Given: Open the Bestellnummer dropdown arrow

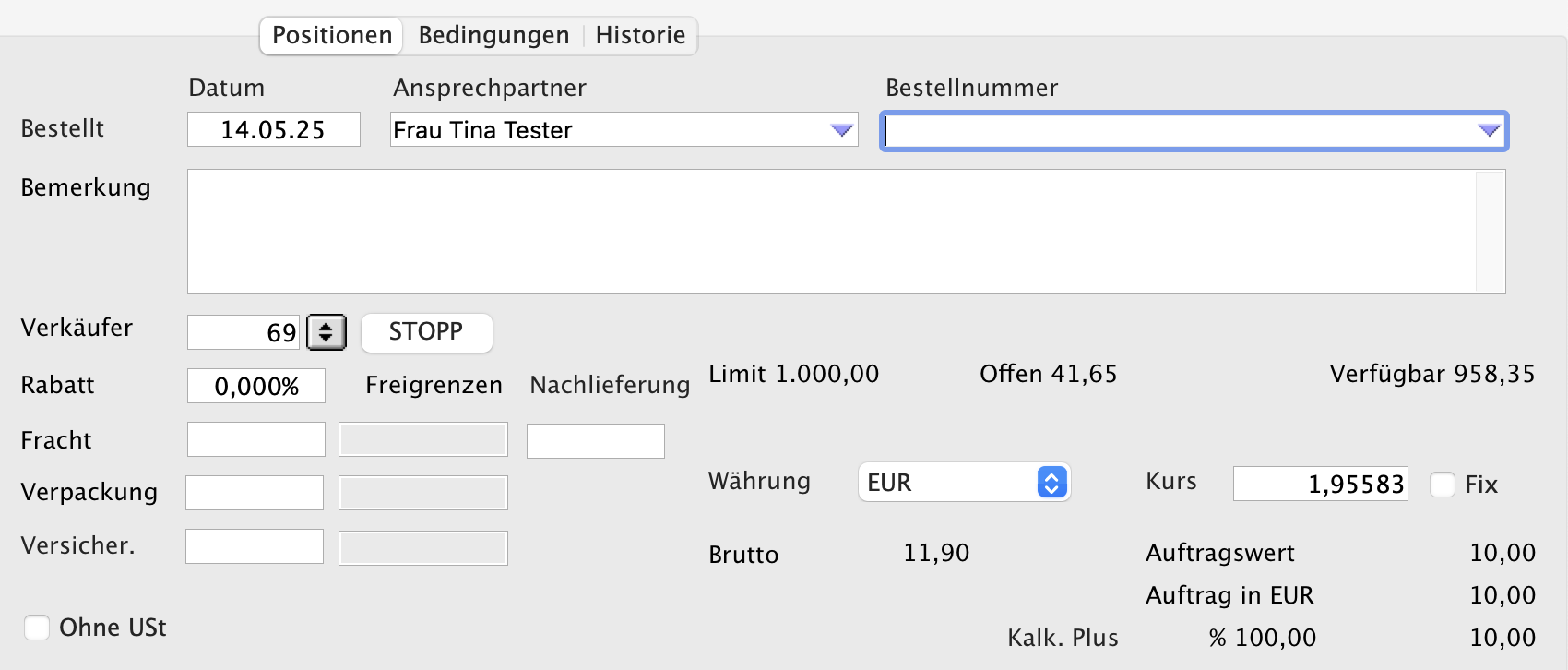Looking at the screenshot, I should (1489, 131).
